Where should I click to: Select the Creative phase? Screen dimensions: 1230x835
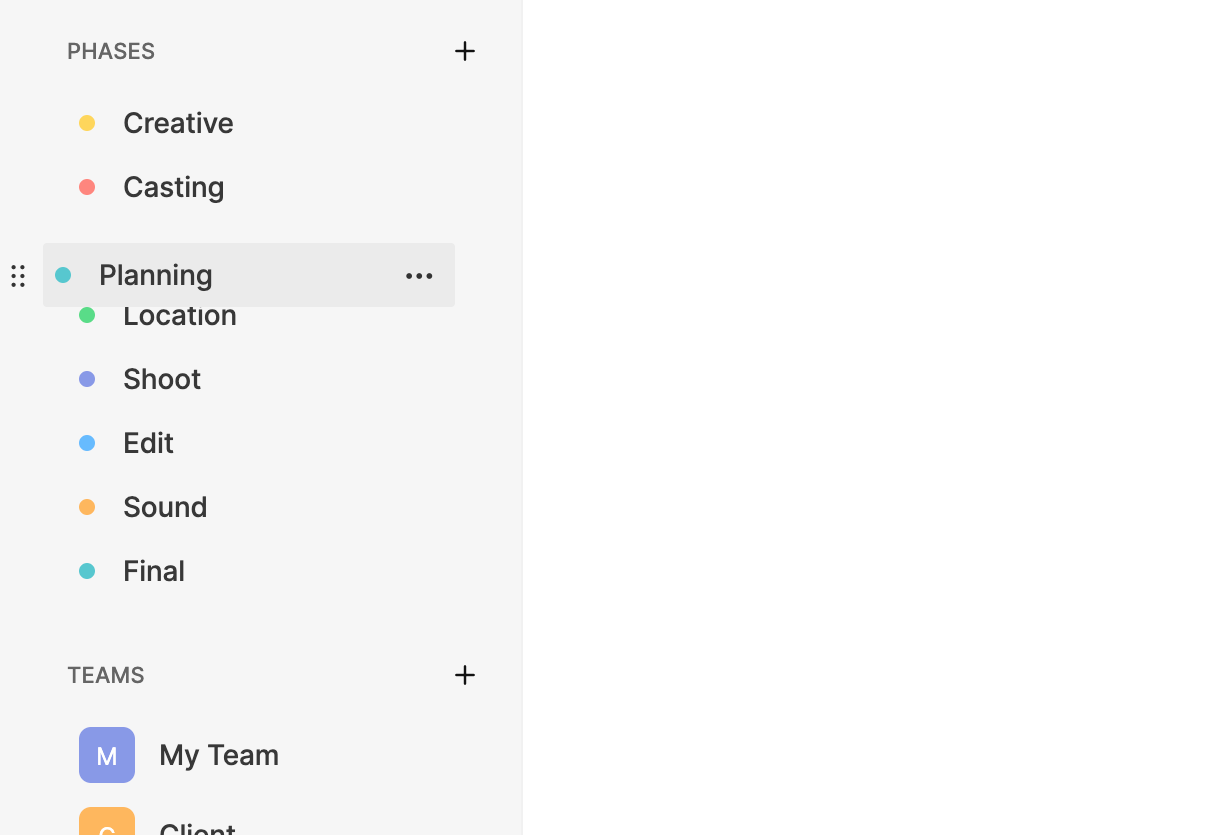[178, 123]
